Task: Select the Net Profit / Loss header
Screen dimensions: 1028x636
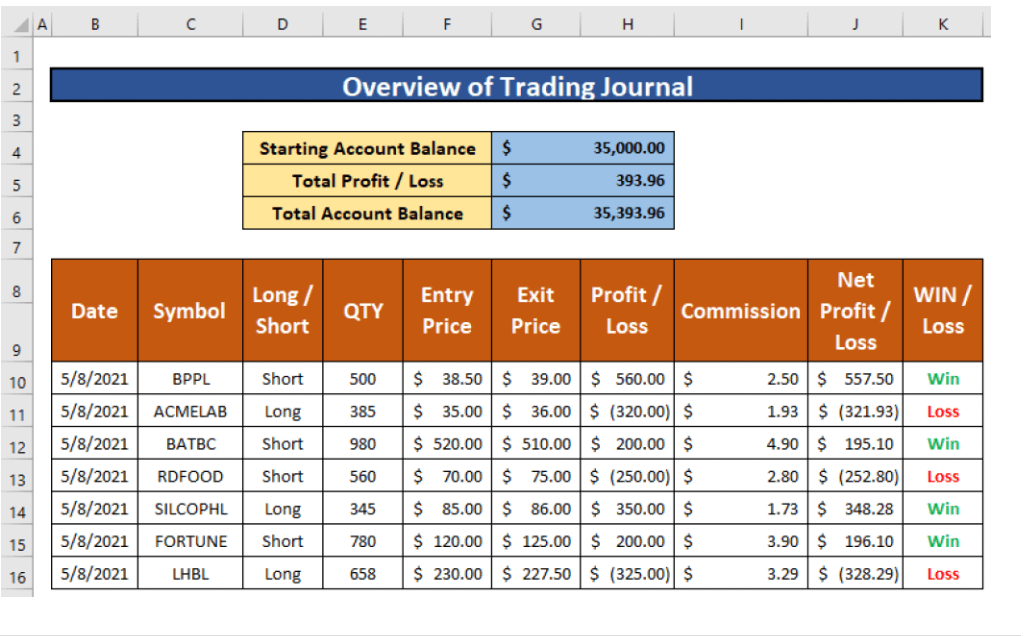Action: point(855,311)
